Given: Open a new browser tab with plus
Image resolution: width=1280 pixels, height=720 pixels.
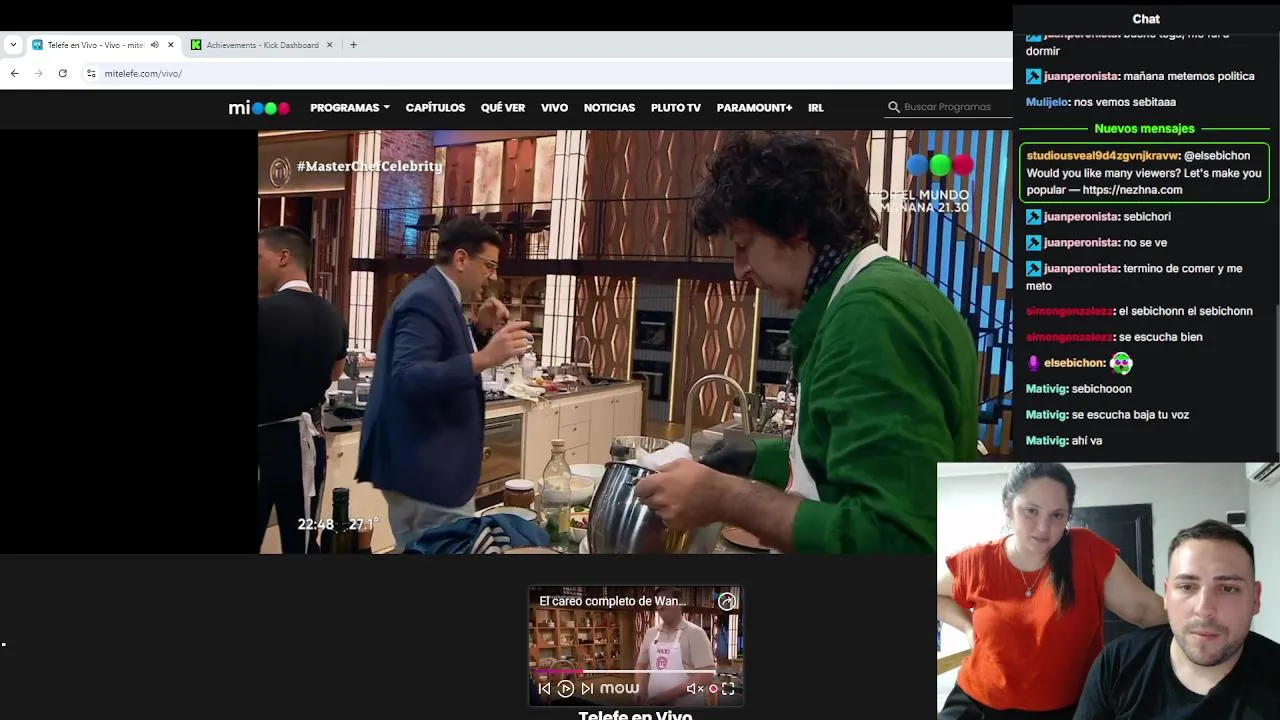Looking at the screenshot, I should pyautogui.click(x=353, y=45).
